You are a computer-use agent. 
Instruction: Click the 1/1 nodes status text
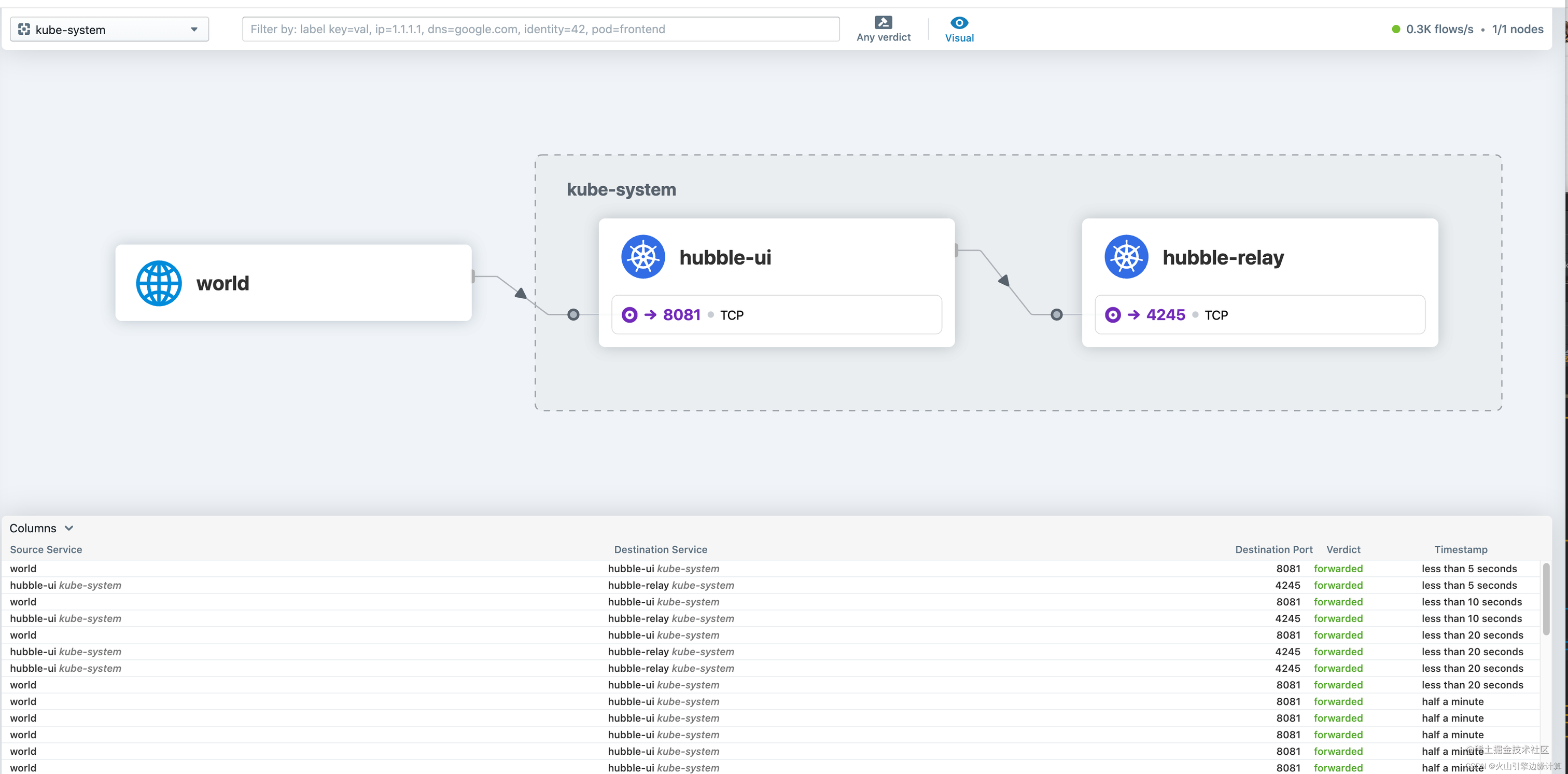click(x=1518, y=29)
